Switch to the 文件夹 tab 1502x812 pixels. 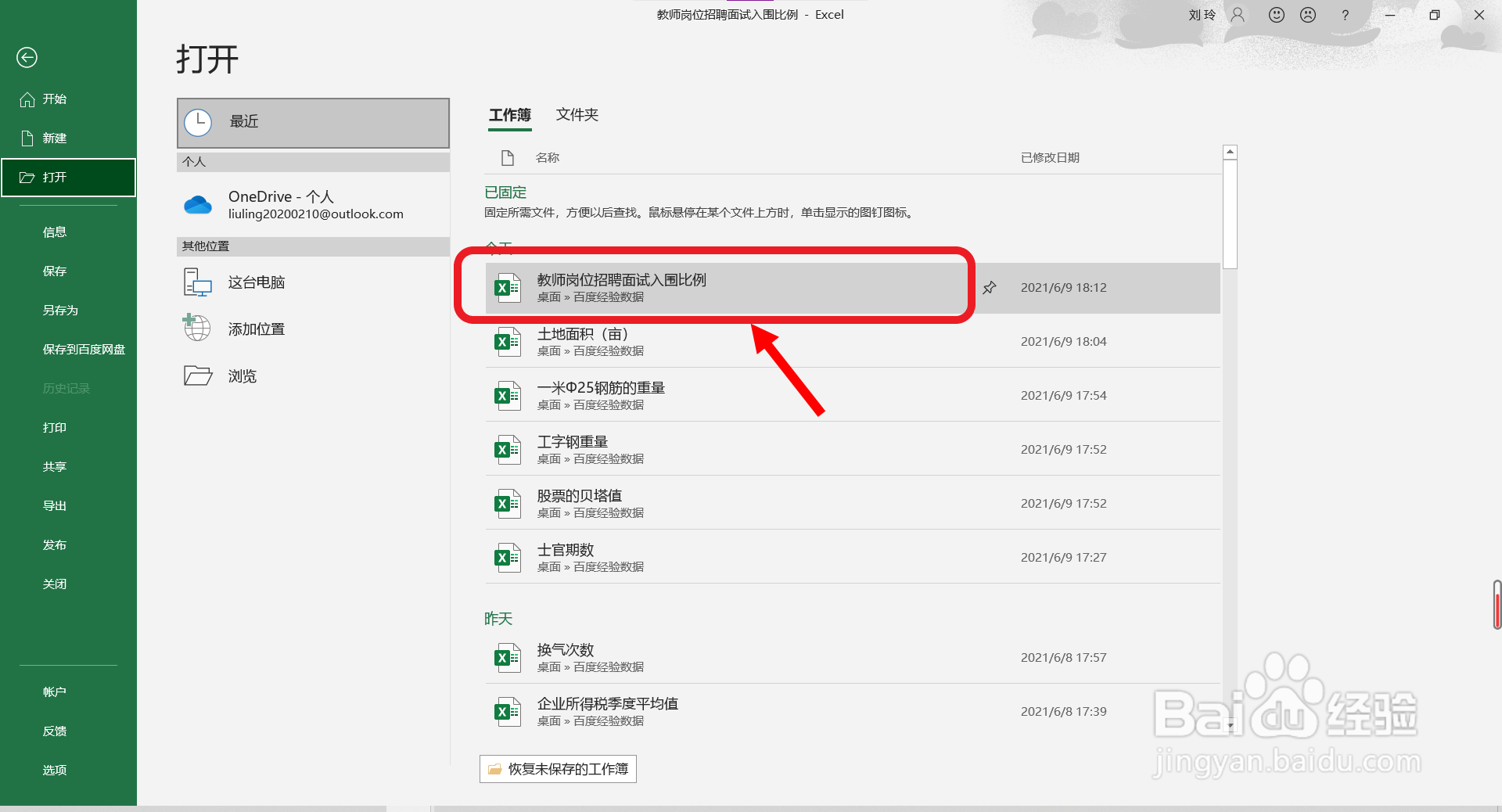click(x=577, y=115)
